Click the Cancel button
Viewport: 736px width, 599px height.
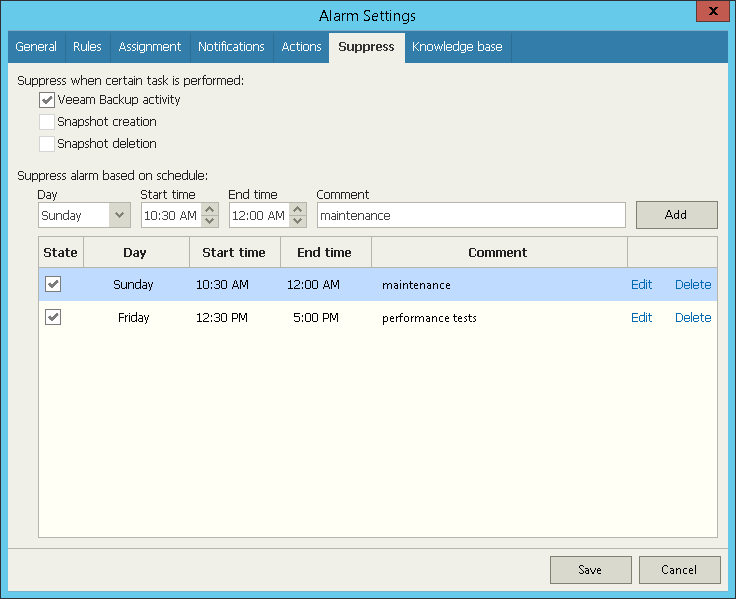pyautogui.click(x=679, y=570)
